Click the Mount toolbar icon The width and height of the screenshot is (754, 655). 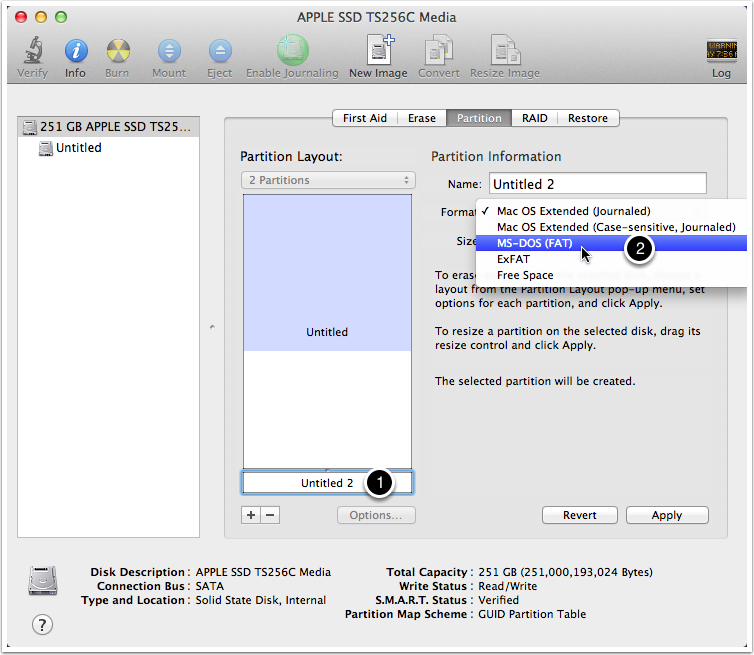coord(169,50)
